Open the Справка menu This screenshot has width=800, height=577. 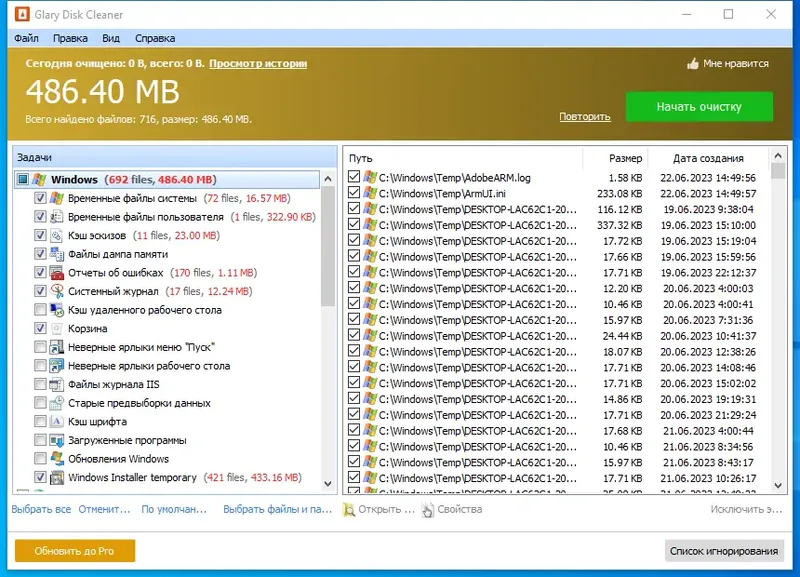[x=155, y=38]
